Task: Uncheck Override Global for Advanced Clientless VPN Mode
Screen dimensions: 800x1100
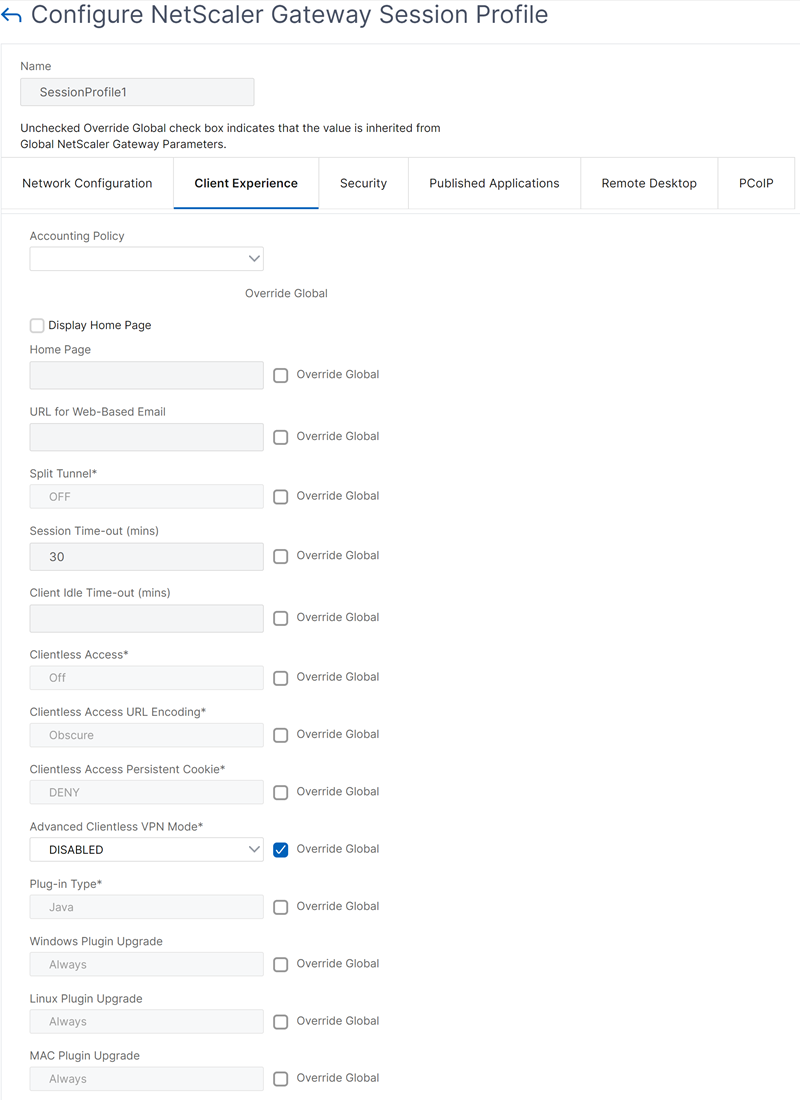Action: coord(281,850)
